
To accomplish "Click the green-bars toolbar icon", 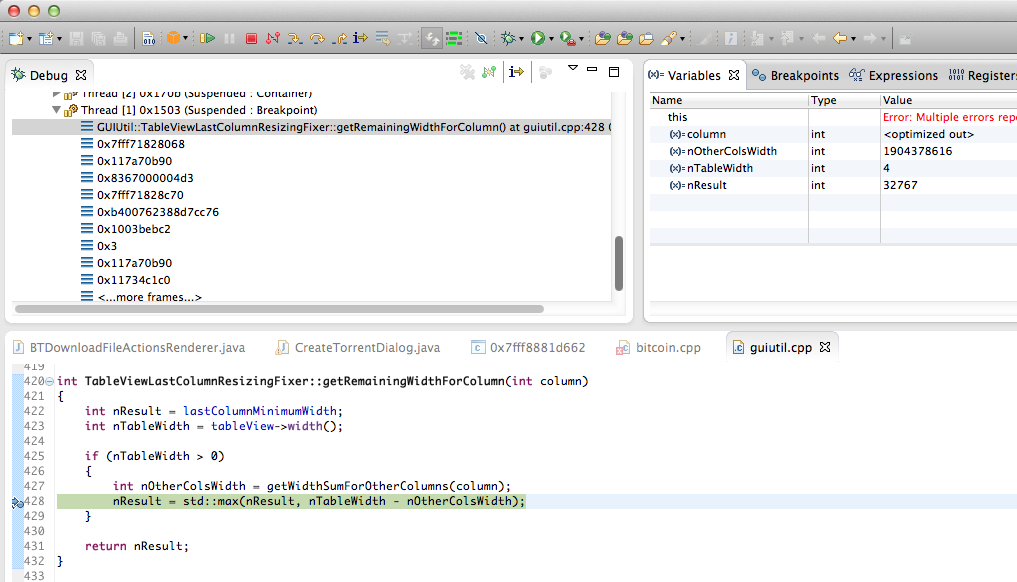I will 454,39.
